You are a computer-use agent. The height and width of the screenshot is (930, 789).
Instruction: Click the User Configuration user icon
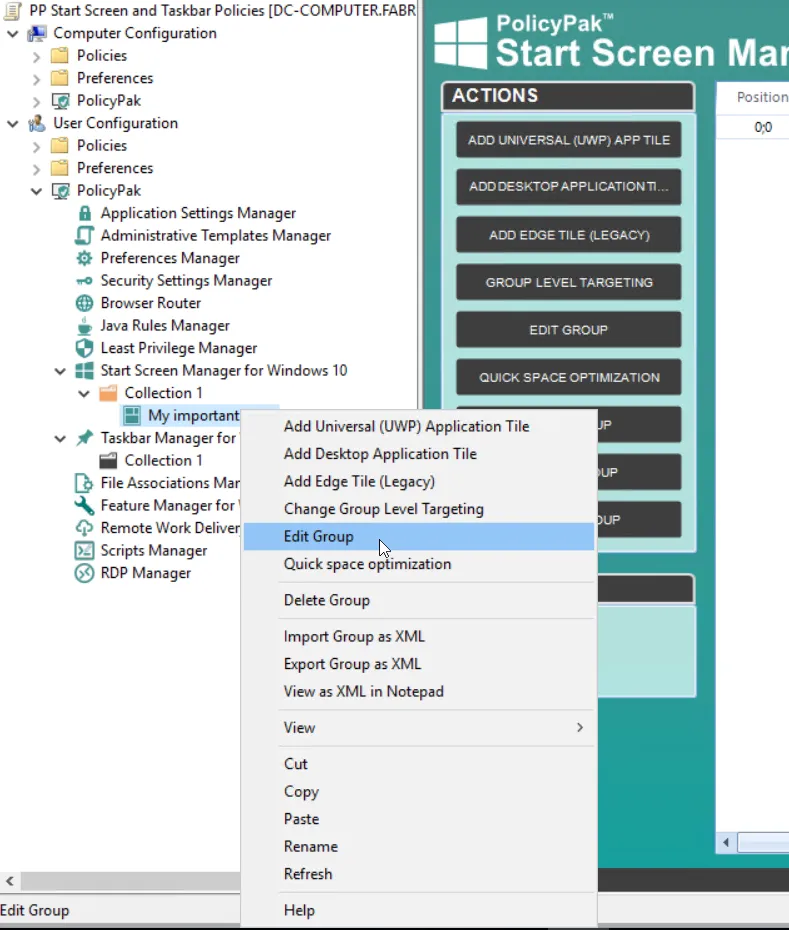37,123
